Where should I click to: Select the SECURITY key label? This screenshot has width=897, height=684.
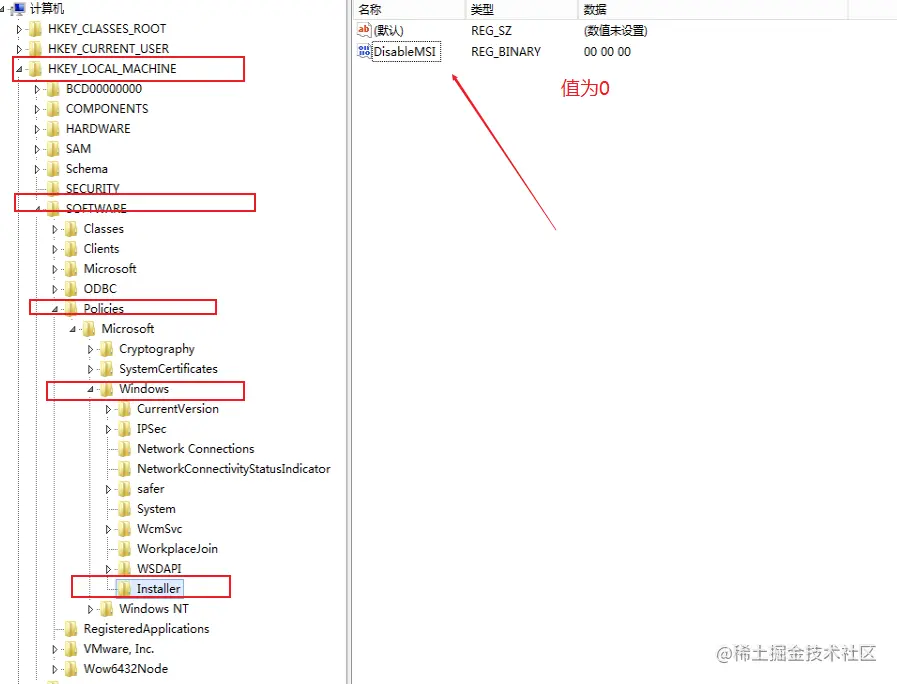pos(93,188)
